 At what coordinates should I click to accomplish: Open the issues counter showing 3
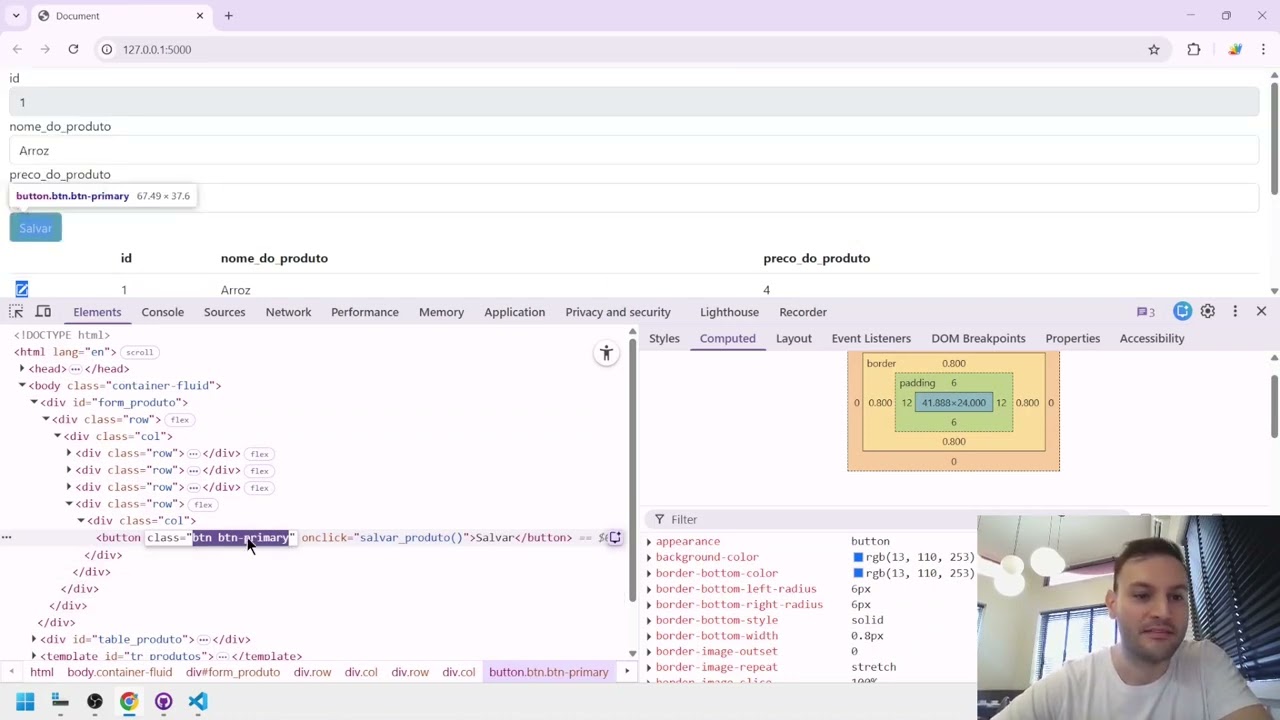[1146, 312]
